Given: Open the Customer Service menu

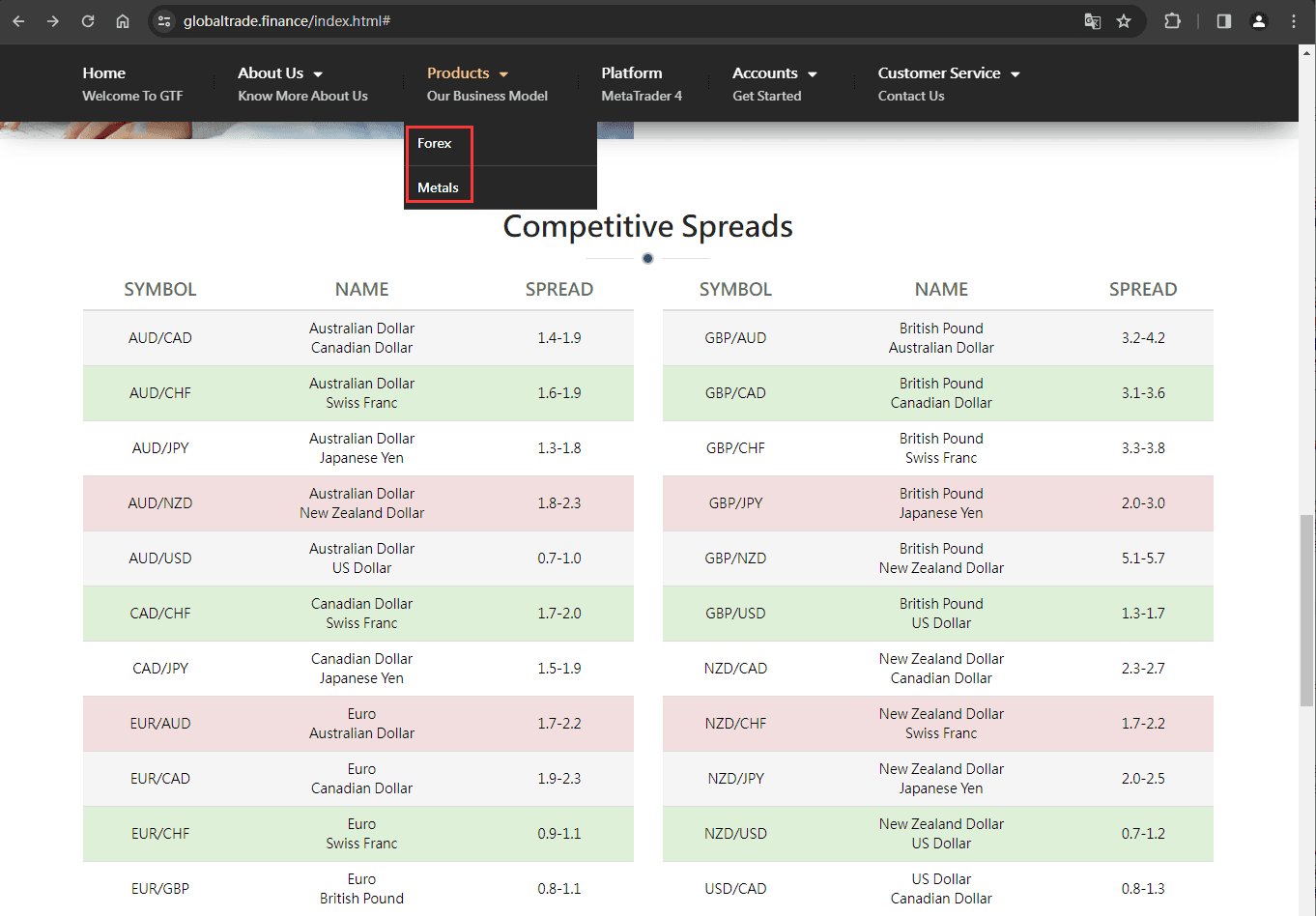Looking at the screenshot, I should pyautogui.click(x=939, y=73).
